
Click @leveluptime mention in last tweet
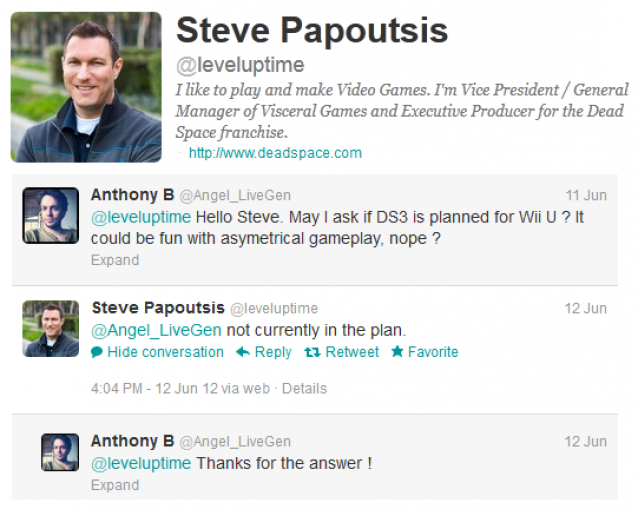pyautogui.click(x=141, y=464)
